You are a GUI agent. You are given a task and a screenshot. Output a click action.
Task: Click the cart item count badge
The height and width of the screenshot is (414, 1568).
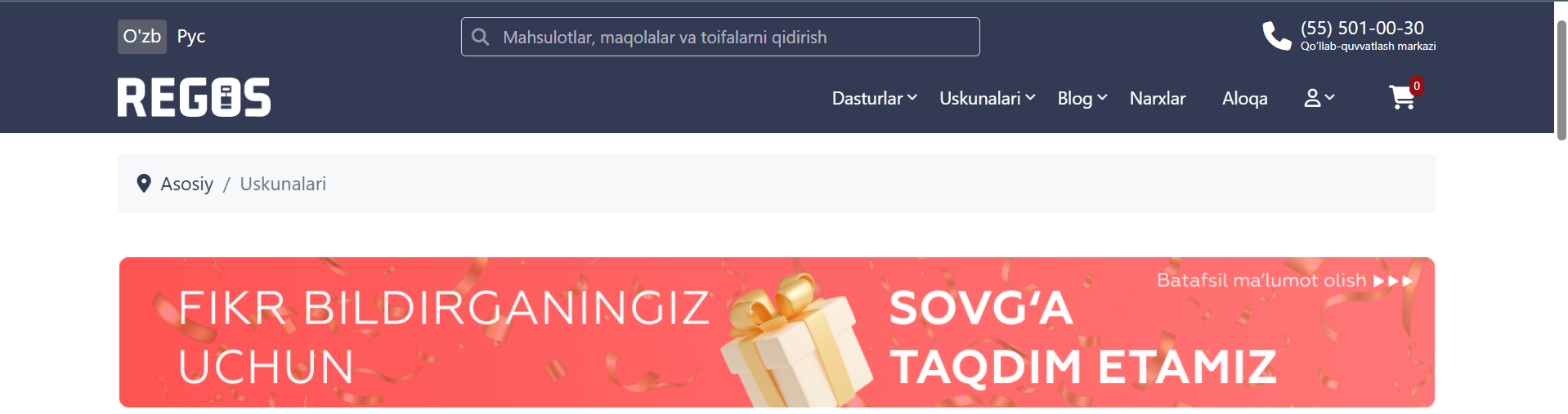click(x=1417, y=86)
